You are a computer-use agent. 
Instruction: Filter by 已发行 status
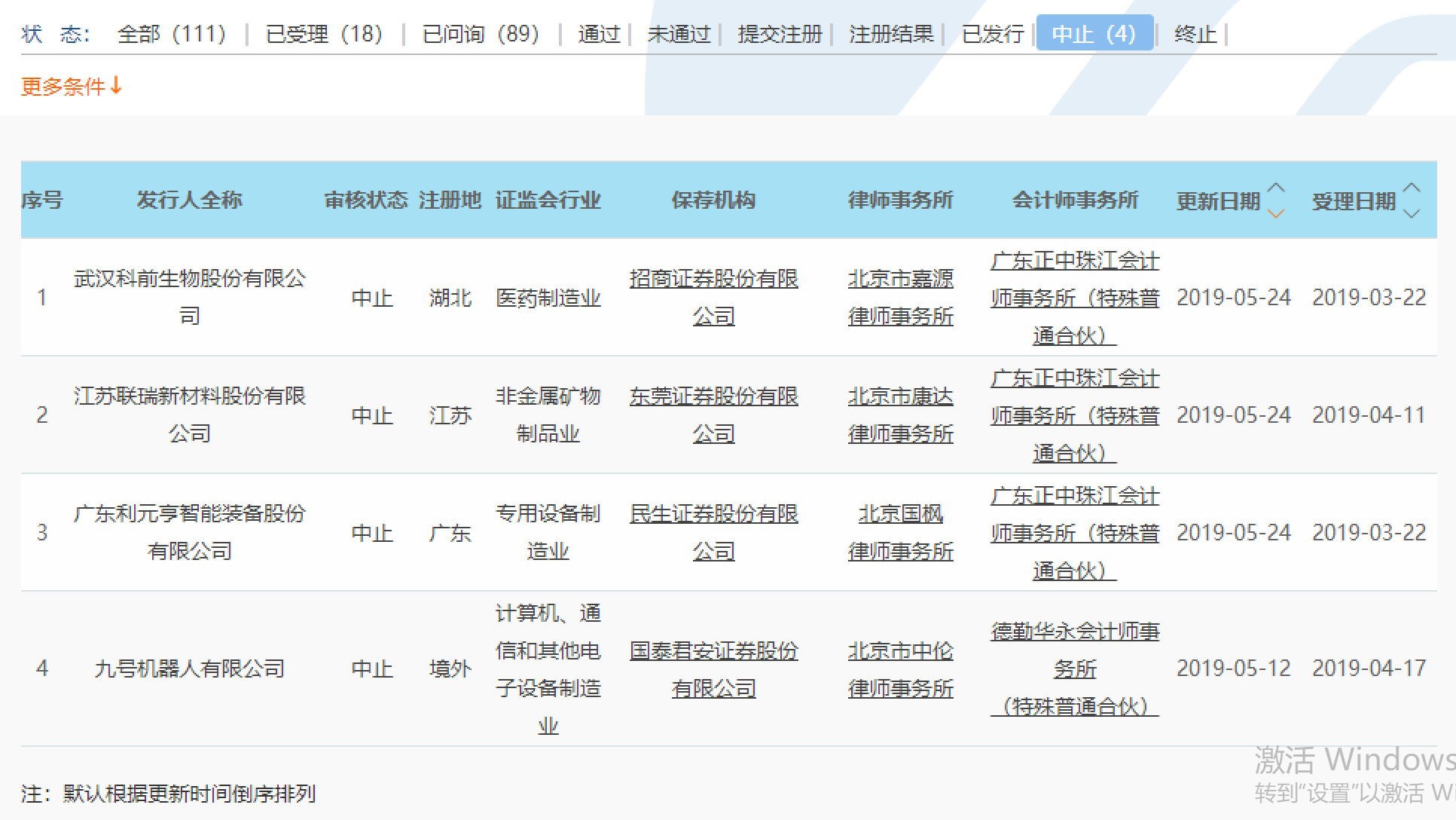(993, 34)
